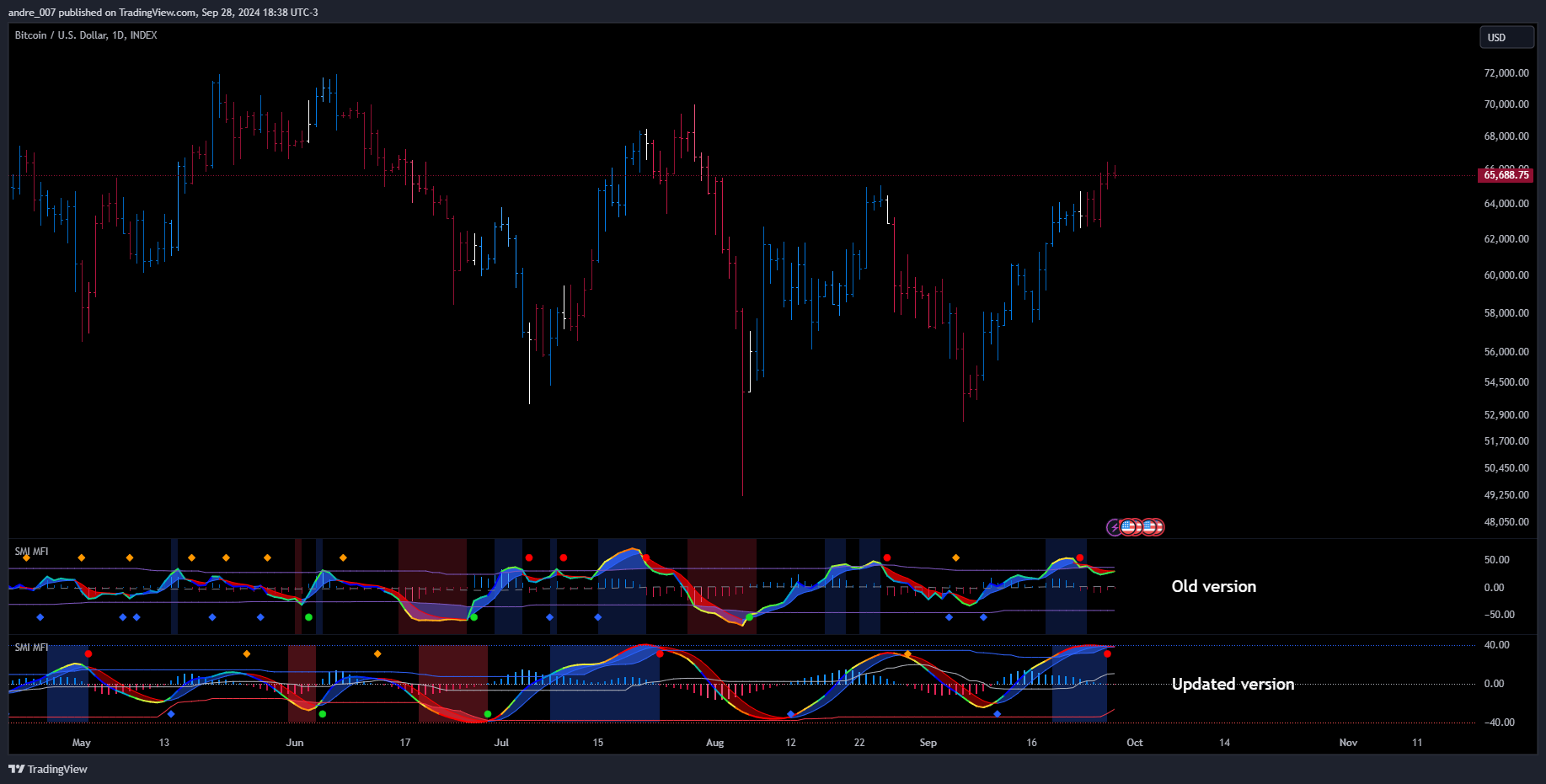This screenshot has height=784, width=1546.
Task: Click the 54,500.00 price axis label
Action: (1506, 382)
